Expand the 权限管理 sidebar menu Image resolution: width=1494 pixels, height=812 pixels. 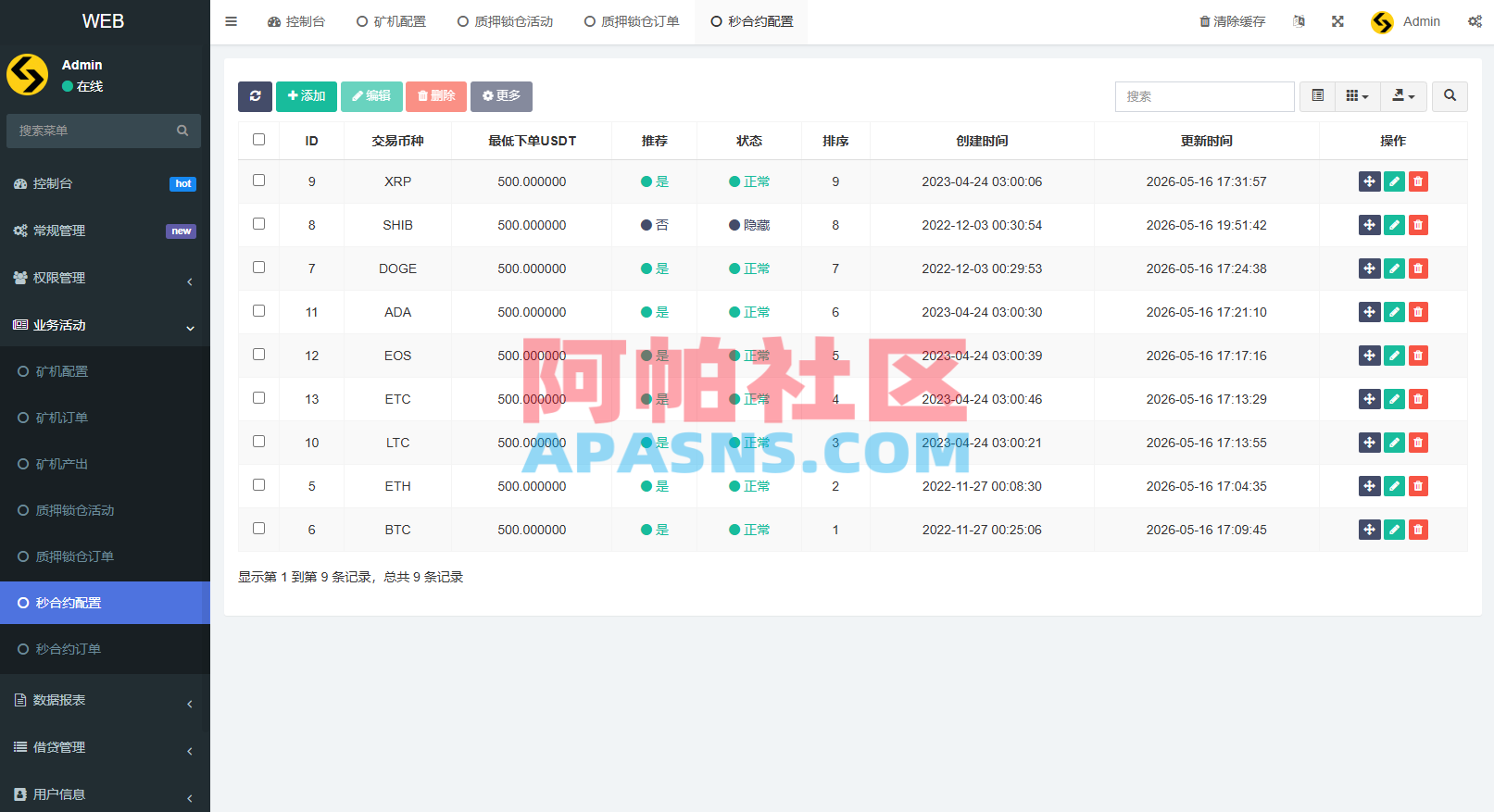pyautogui.click(x=105, y=278)
